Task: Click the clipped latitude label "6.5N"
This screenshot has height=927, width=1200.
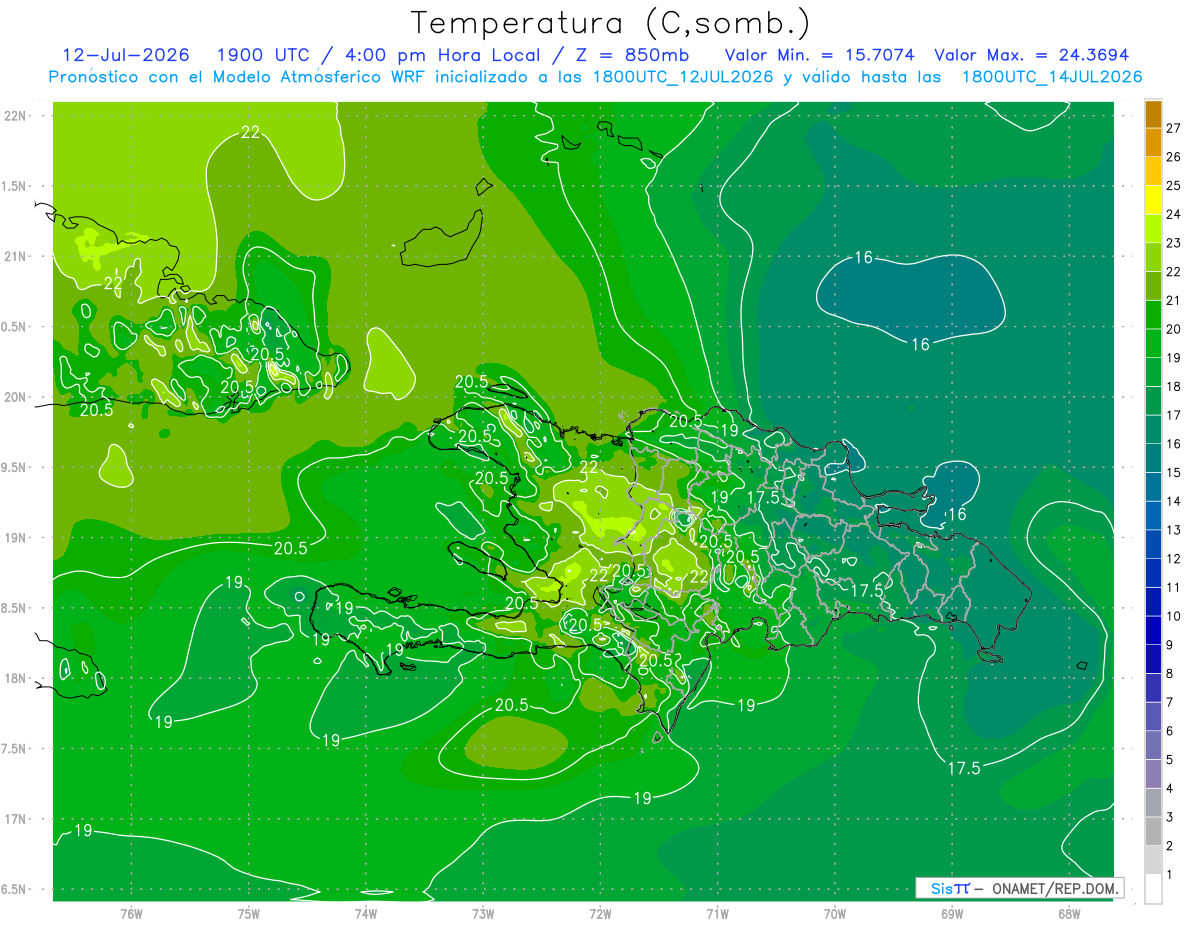Action: coord(15,889)
